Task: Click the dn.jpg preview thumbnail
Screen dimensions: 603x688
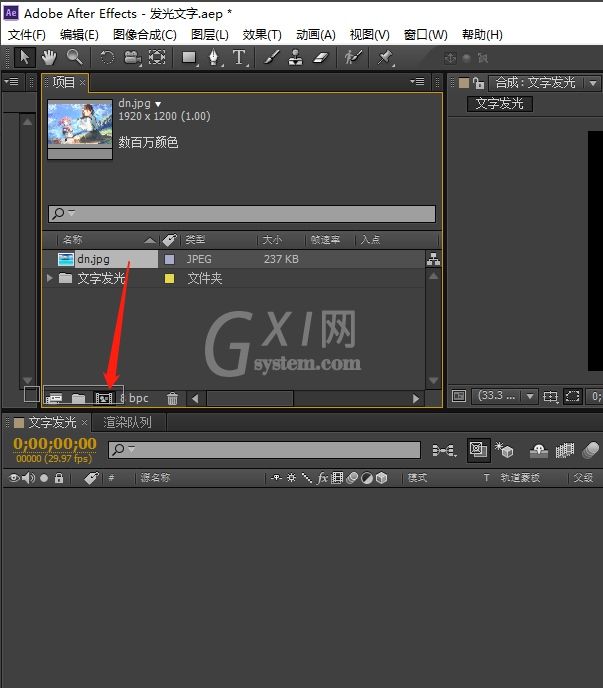Action: pos(80,129)
